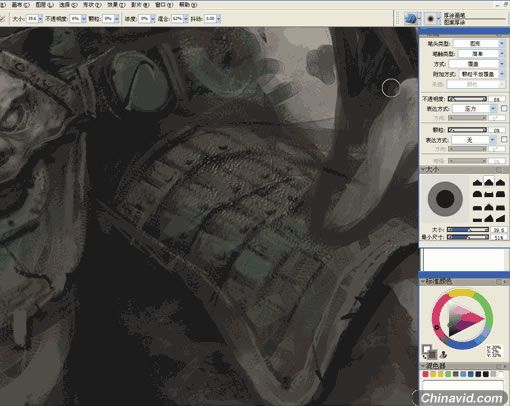The width and height of the screenshot is (510, 406).
Task: Click the 39.6 size value field
Action: point(499,230)
